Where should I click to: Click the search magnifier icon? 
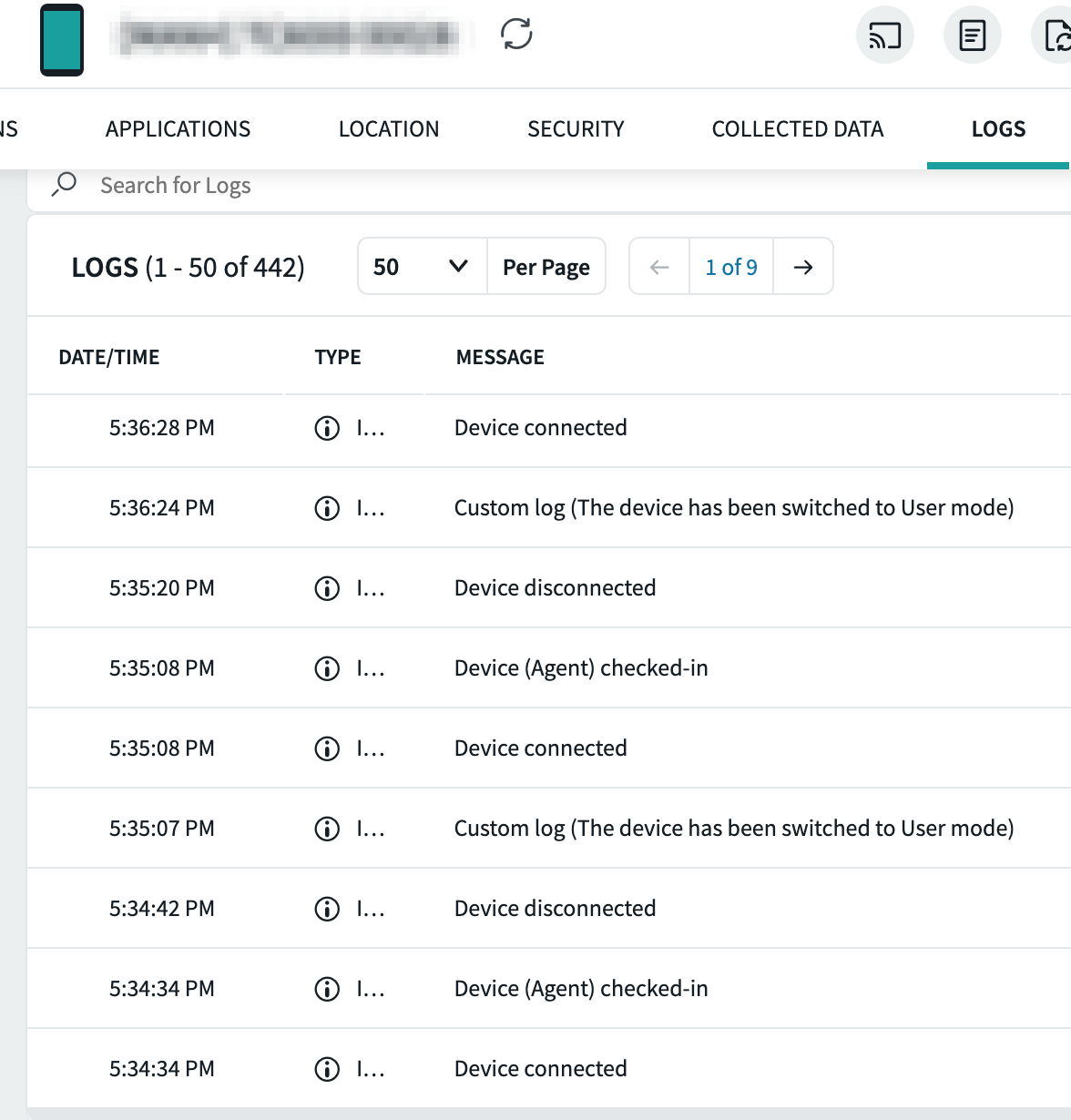64,184
